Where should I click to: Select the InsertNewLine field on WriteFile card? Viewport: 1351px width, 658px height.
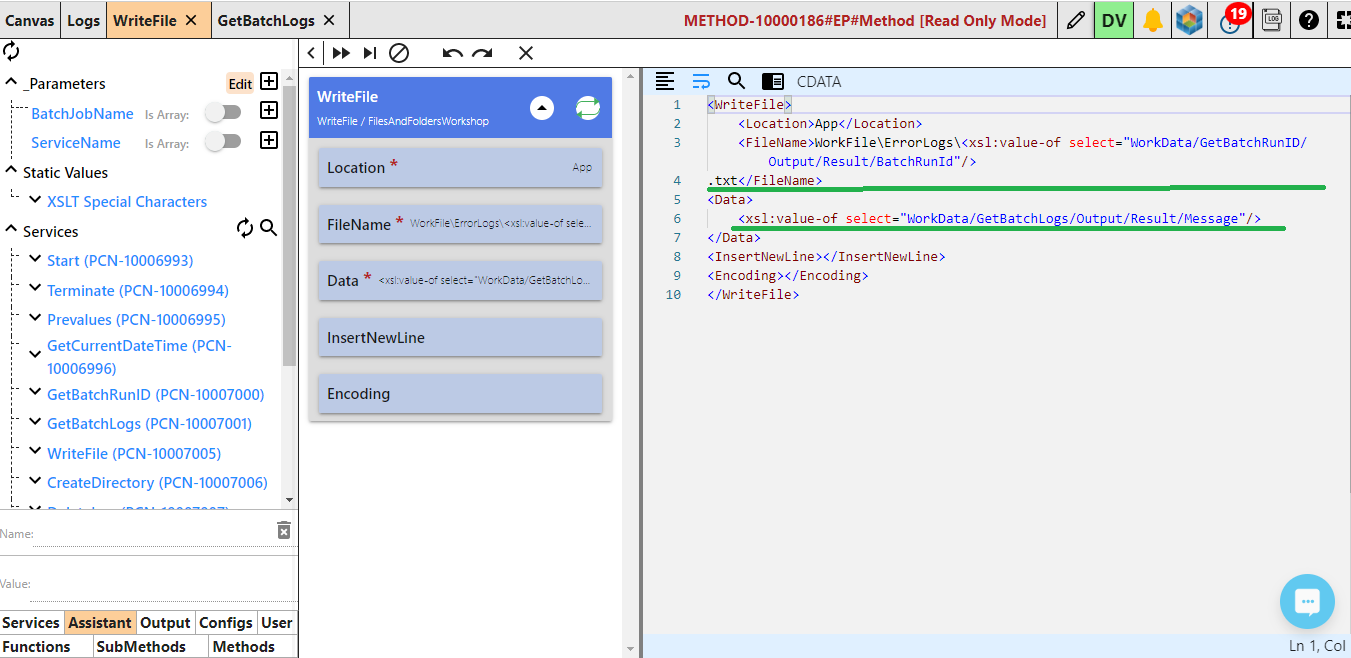460,337
